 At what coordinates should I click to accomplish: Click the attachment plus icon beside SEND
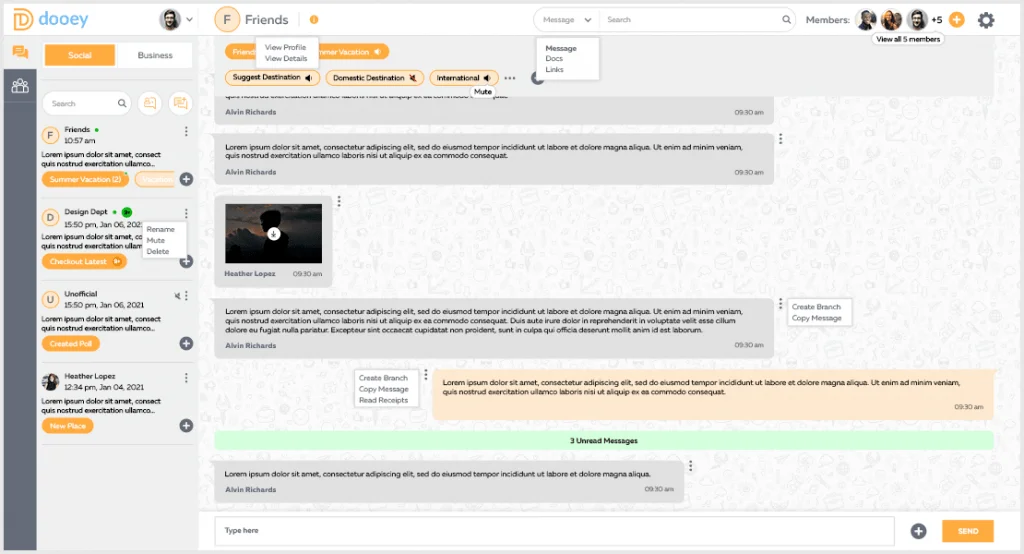tap(918, 531)
